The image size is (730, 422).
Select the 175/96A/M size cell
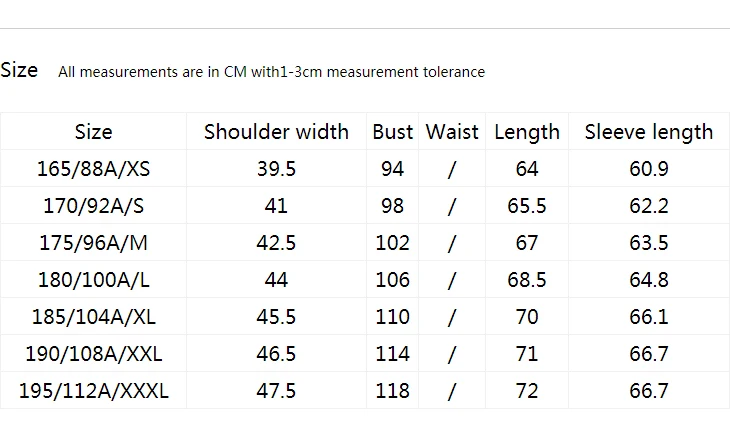click(94, 243)
